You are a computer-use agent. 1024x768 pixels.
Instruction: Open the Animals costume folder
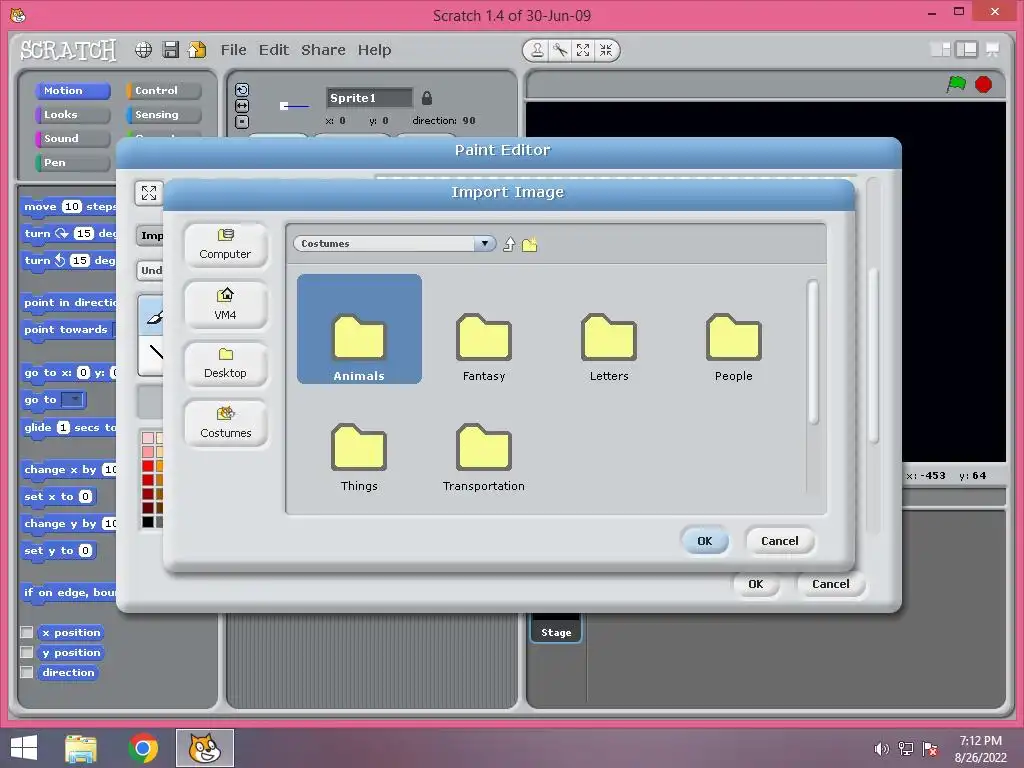[x=359, y=329]
